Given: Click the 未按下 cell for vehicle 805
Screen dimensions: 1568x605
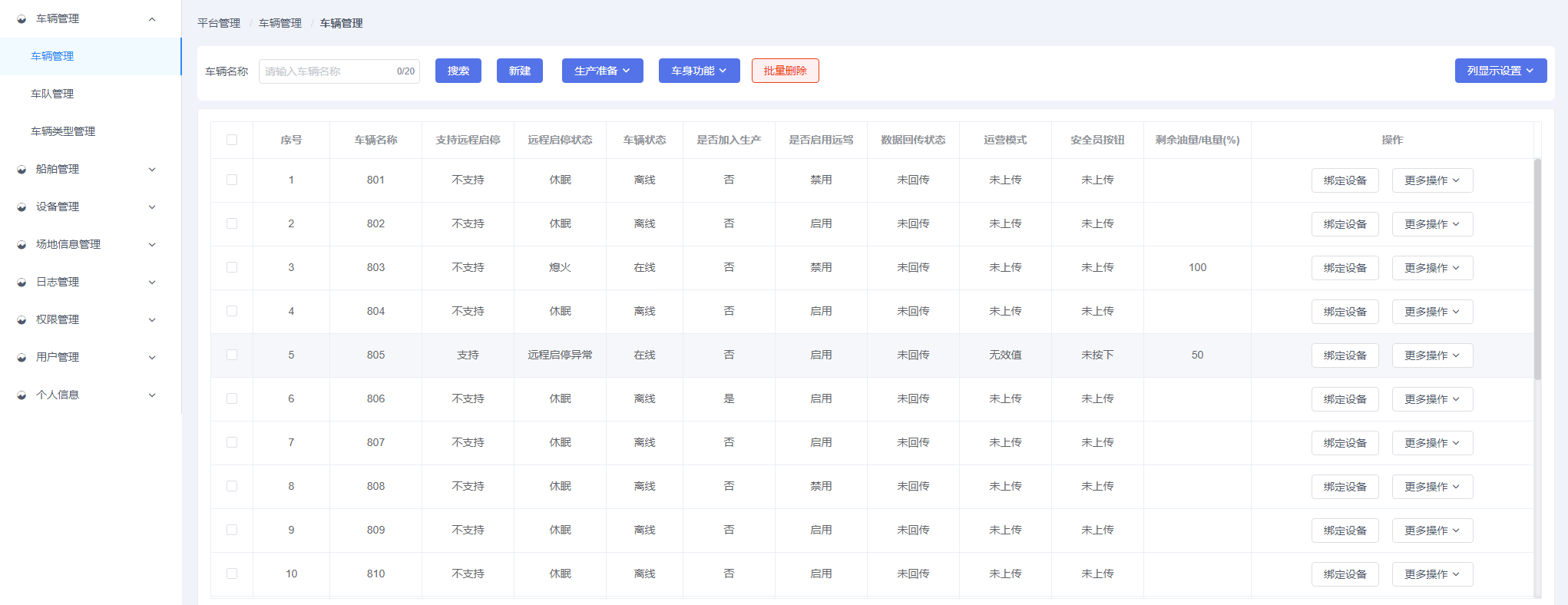Looking at the screenshot, I should (x=1097, y=355).
